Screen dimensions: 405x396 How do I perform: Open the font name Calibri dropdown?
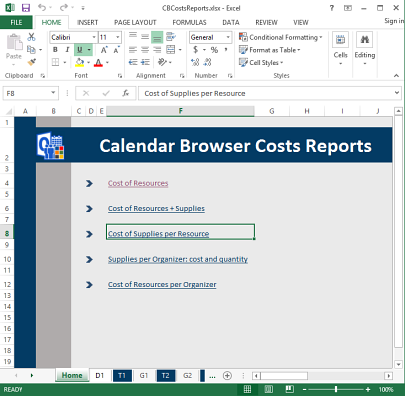coord(94,37)
